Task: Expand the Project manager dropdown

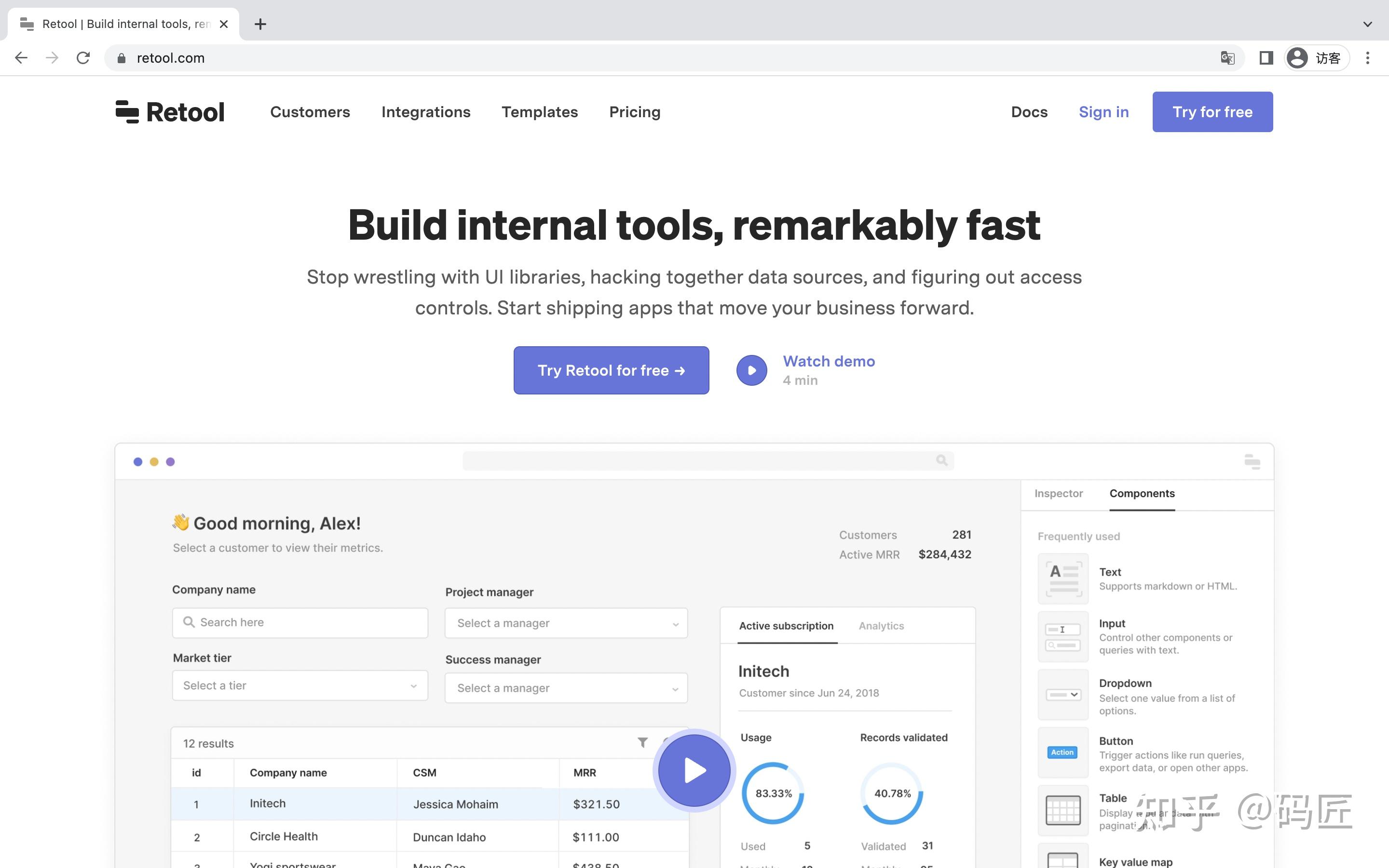Action: [566, 623]
